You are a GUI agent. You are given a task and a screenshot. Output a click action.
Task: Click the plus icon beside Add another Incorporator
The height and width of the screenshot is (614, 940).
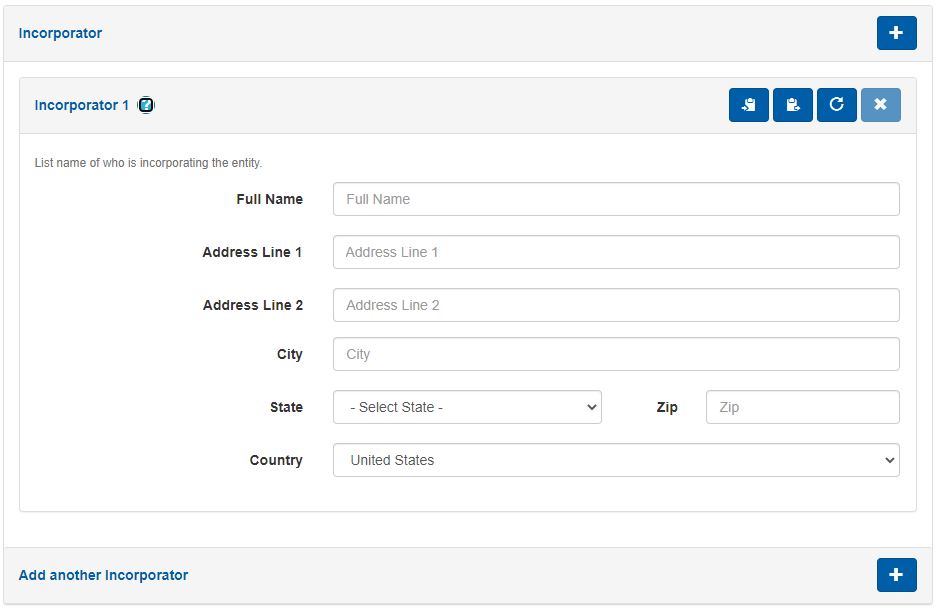(896, 575)
